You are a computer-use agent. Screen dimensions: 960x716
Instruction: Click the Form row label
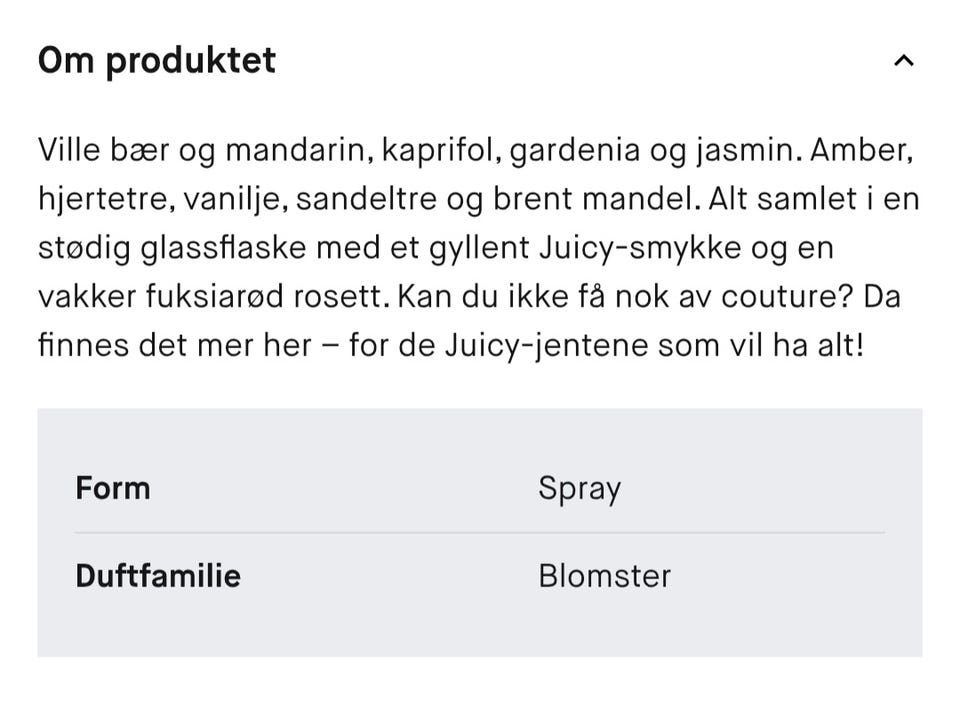(112, 488)
